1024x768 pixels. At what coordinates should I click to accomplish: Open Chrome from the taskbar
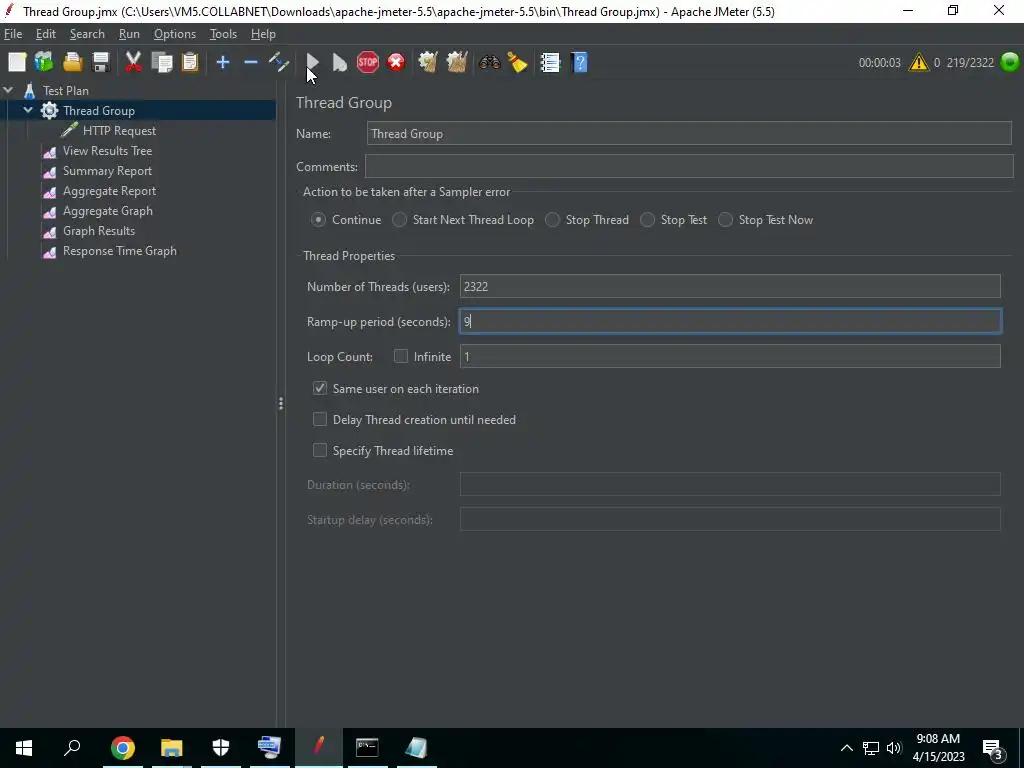tap(123, 748)
